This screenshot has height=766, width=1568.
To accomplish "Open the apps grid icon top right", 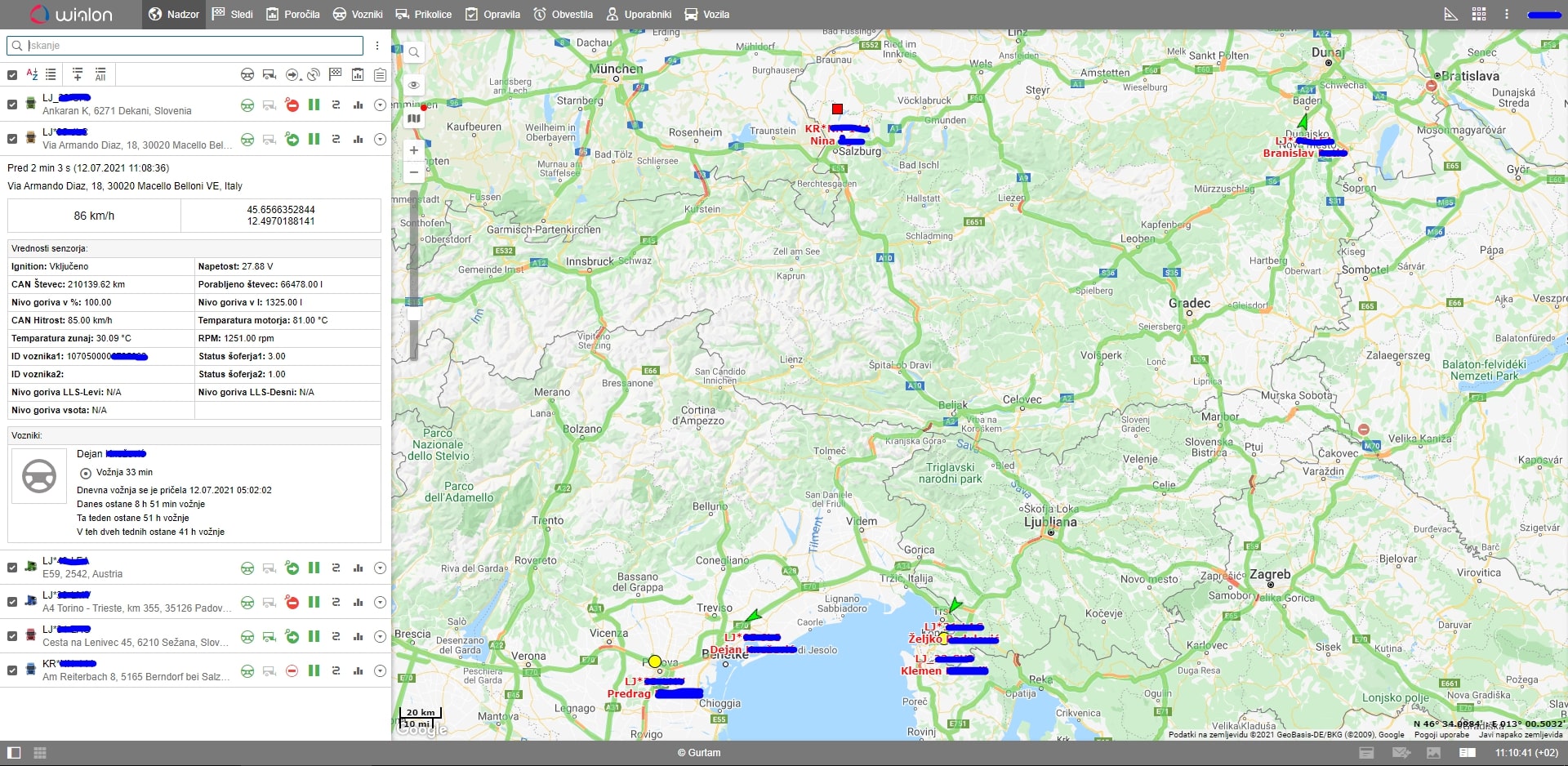I will click(x=1479, y=14).
